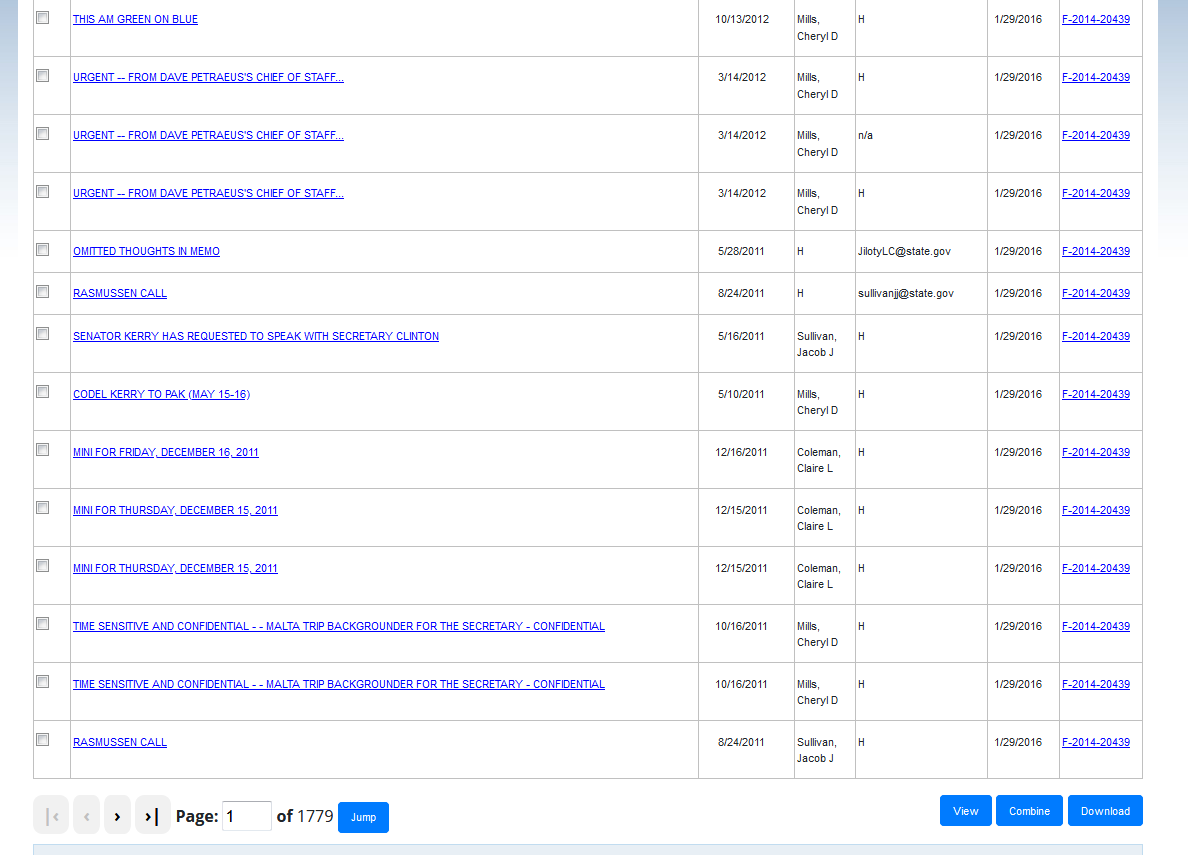Screen dimensions: 1188x855
Task: Click JilotyLC@state.gov recipient cell
Action: (x=904, y=251)
